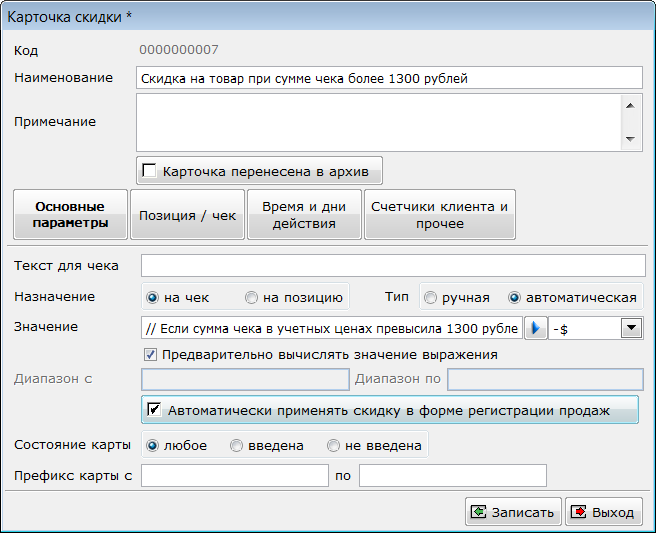The height and width of the screenshot is (533, 656).
Task: Click the Префикс карты с field
Action: pyautogui.click(x=235, y=475)
